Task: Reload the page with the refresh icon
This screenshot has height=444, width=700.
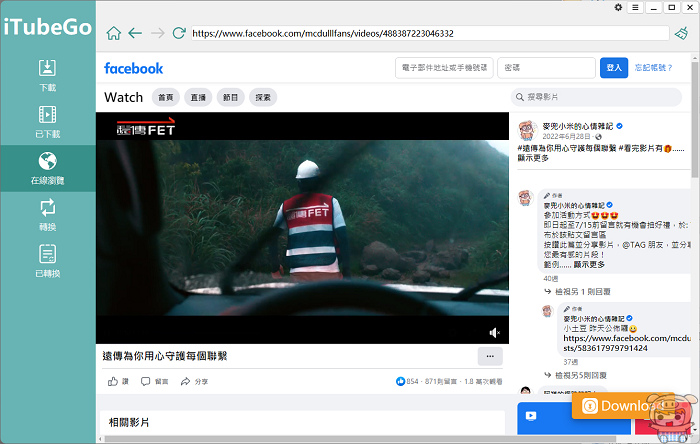Action: point(179,33)
